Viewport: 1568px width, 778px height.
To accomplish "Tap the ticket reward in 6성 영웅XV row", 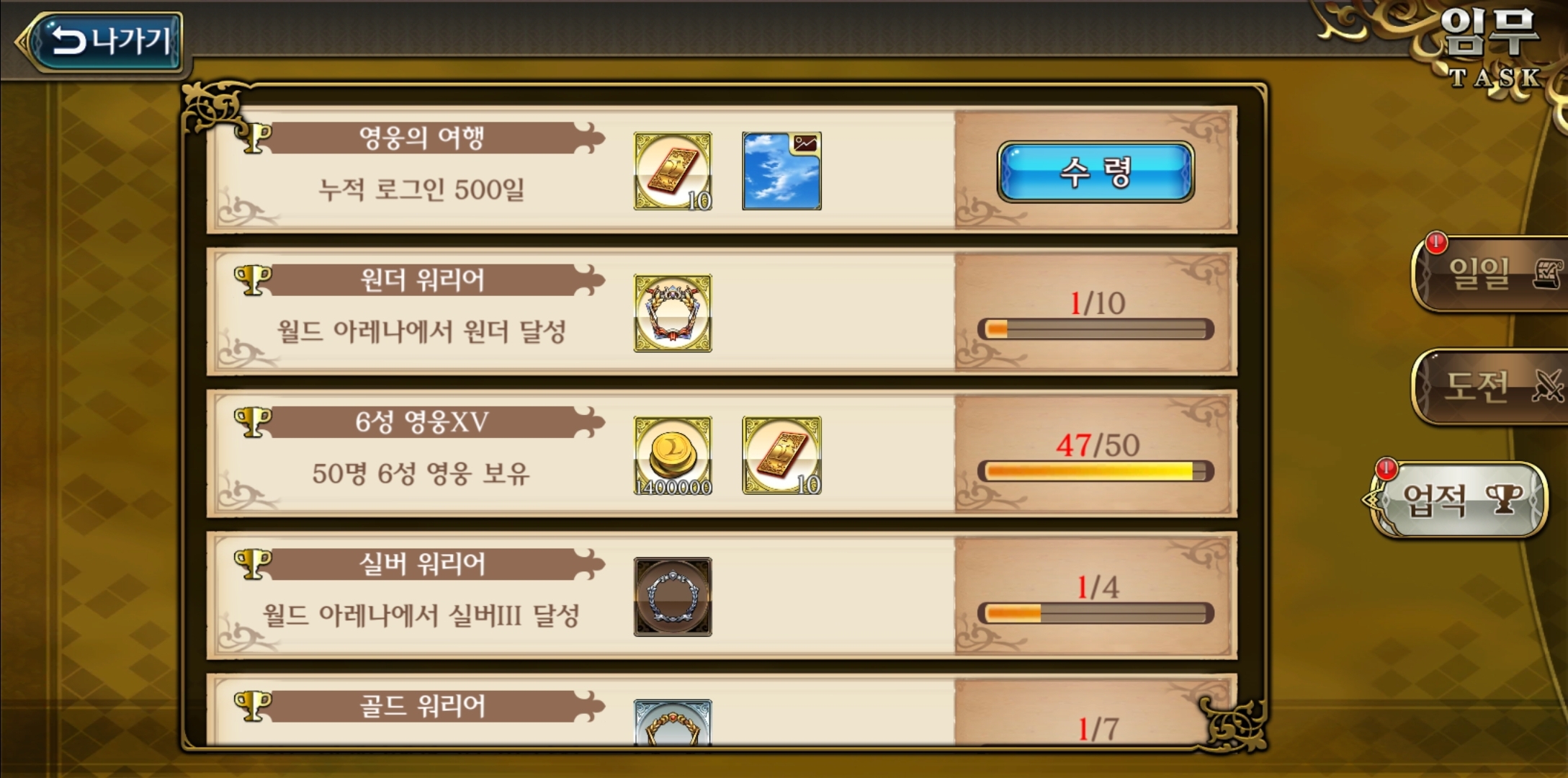I will (x=781, y=455).
